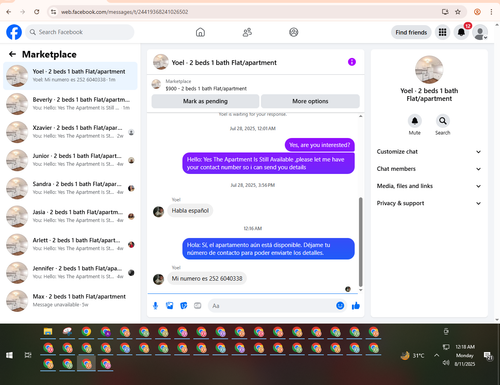The image size is (500, 385).
Task: Open volume speaker tray icon
Action: (x=446, y=363)
